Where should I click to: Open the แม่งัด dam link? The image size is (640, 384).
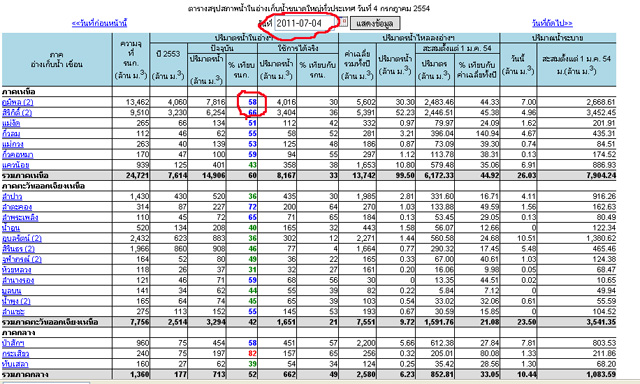tap(11, 123)
